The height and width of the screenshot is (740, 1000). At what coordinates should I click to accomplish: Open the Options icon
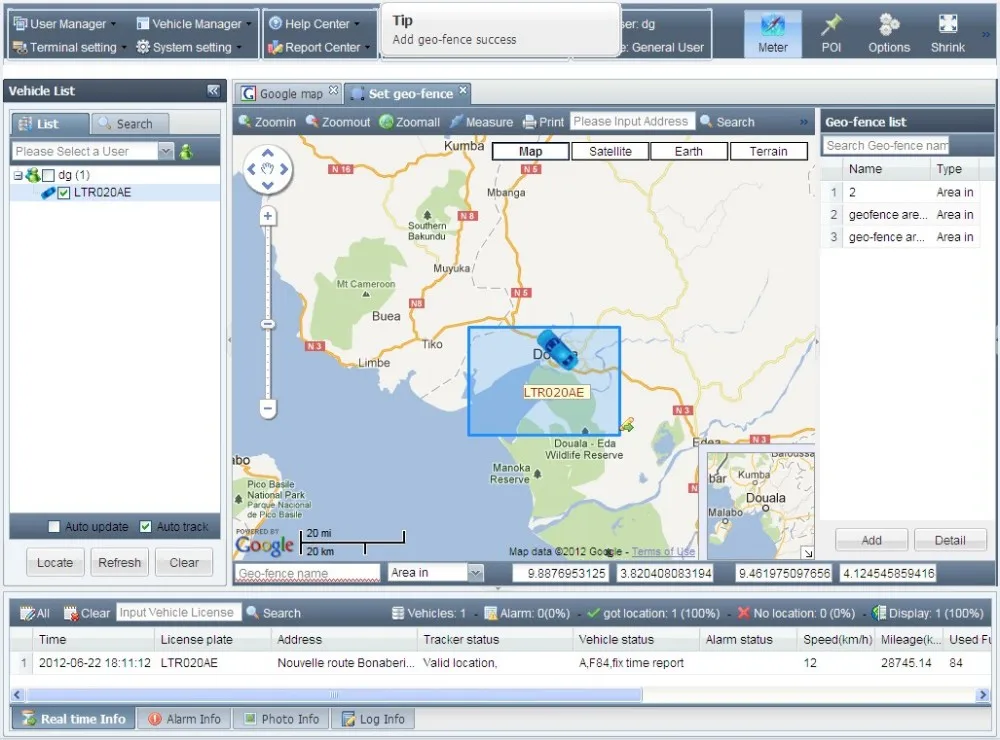[888, 32]
